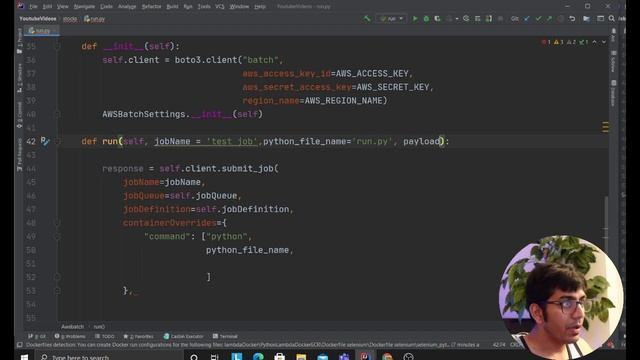Open the Tools menu

click(204, 7)
